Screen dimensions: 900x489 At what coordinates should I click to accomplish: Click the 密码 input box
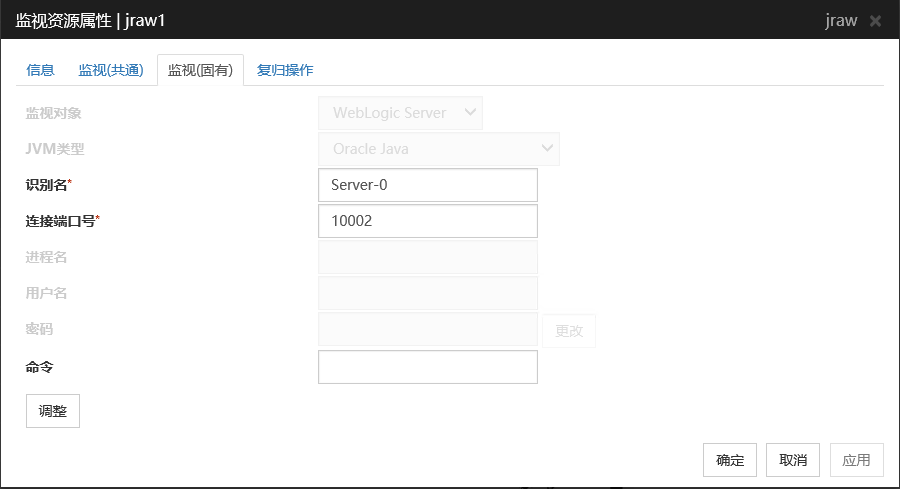click(427, 330)
